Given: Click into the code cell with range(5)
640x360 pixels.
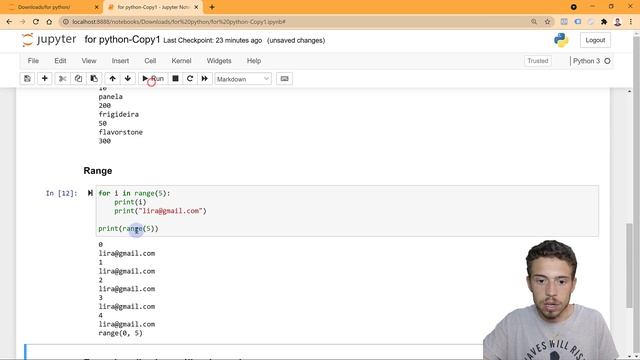Looking at the screenshot, I should point(347,211).
